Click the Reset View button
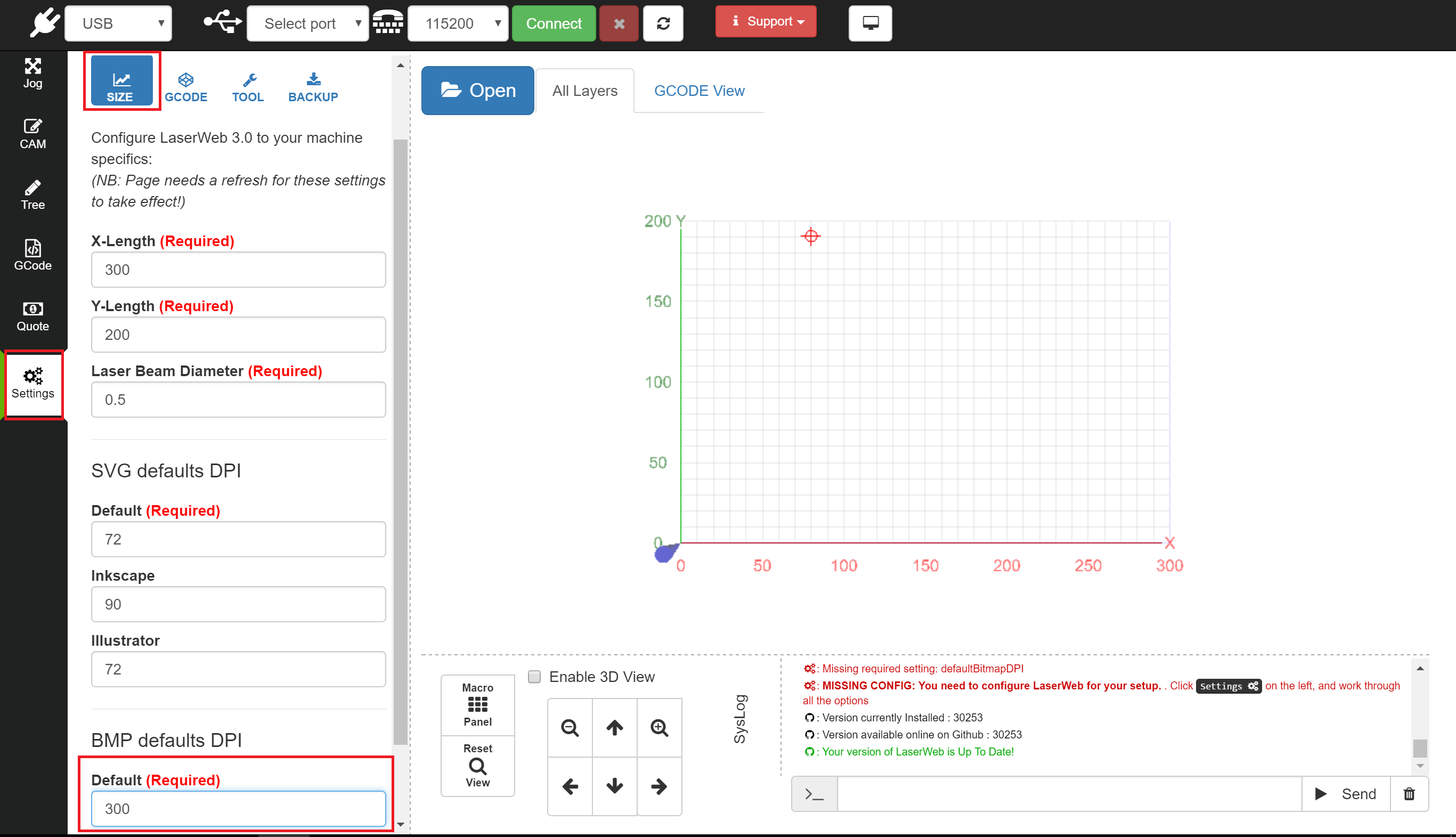 coord(478,766)
